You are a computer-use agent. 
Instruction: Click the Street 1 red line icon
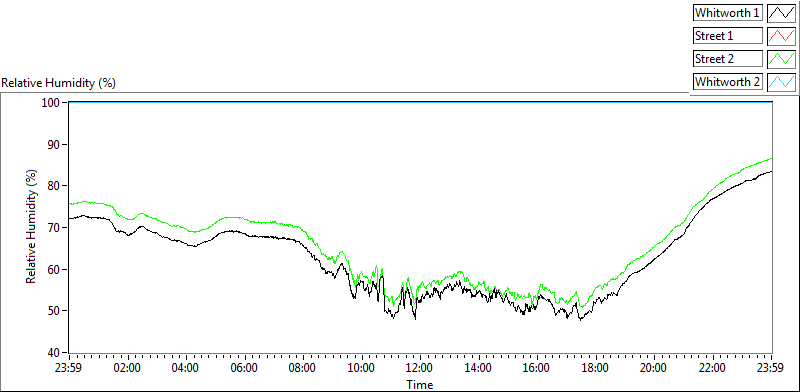click(x=781, y=36)
